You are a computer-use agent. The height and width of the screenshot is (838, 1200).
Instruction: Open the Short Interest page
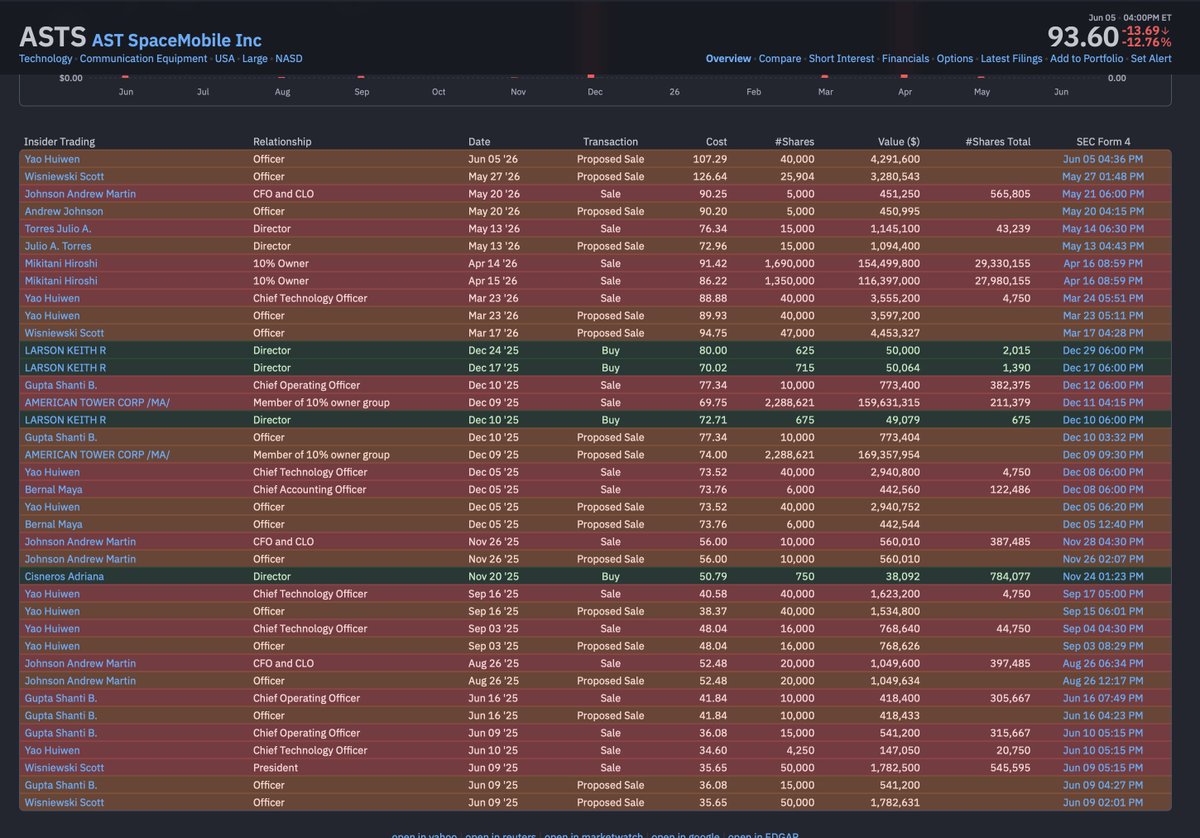[x=841, y=59]
